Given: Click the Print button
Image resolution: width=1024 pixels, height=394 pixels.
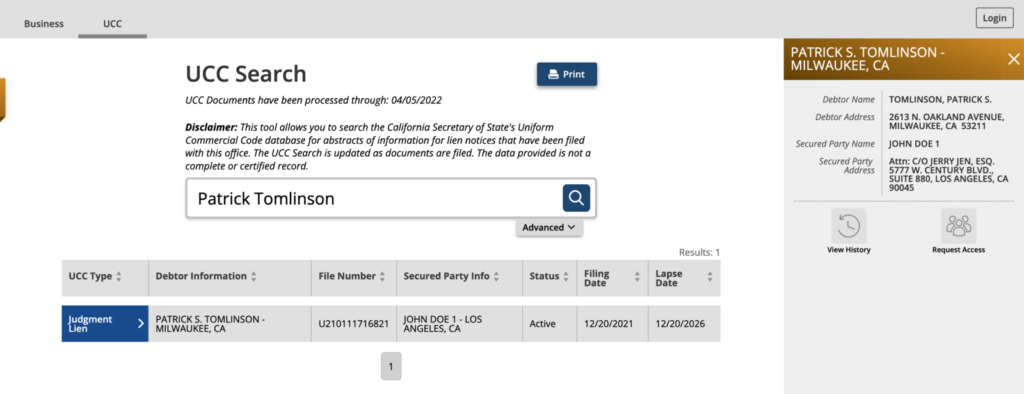Looking at the screenshot, I should pos(567,74).
